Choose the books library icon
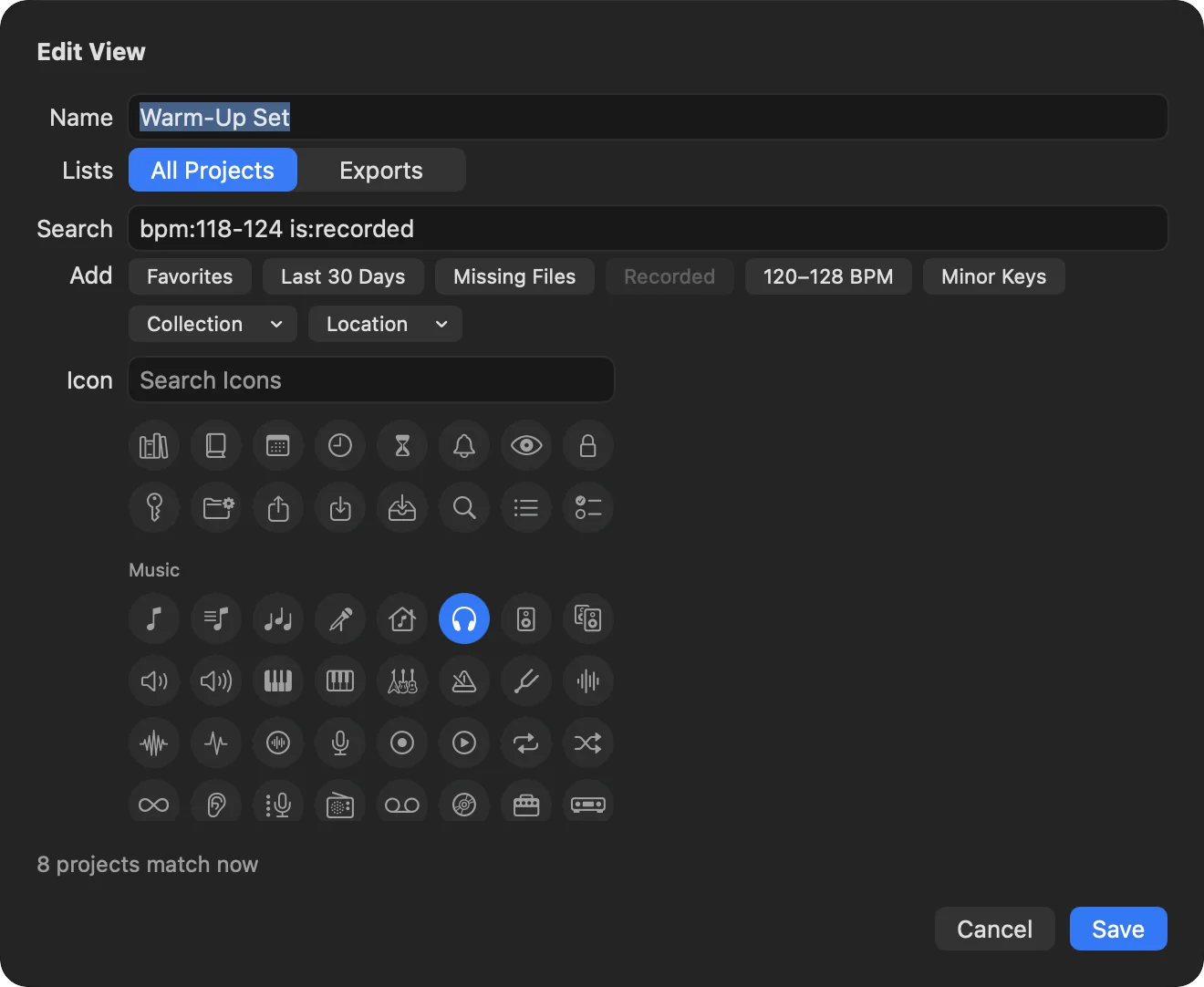The image size is (1204, 987). point(154,446)
